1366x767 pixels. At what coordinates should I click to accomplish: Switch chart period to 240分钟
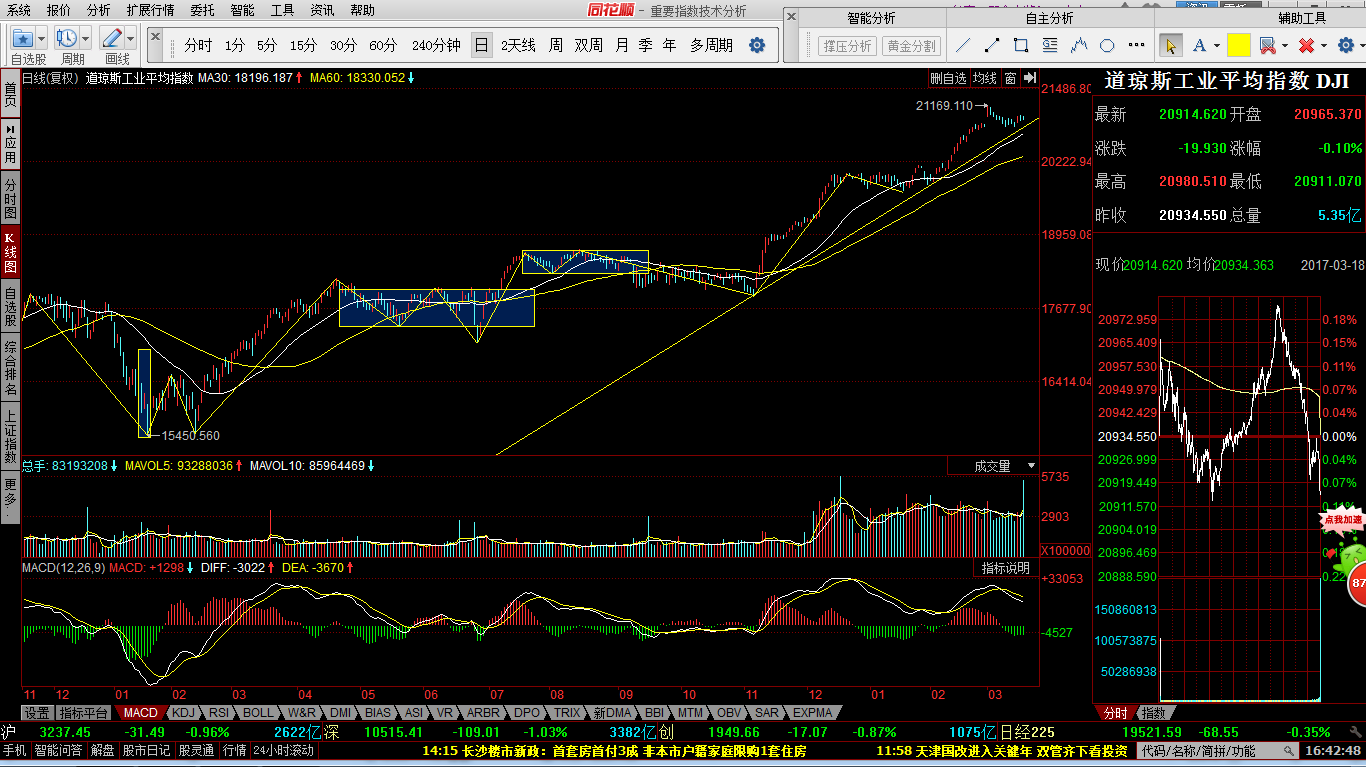pyautogui.click(x=436, y=45)
